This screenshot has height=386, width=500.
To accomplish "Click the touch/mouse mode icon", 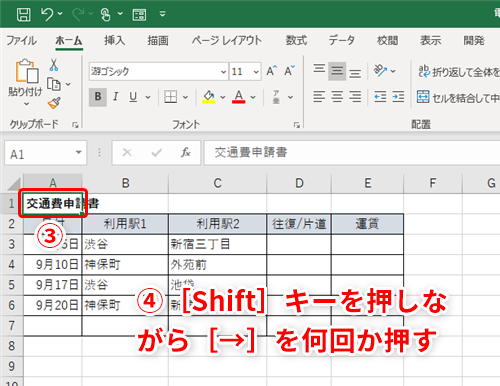I will point(105,14).
